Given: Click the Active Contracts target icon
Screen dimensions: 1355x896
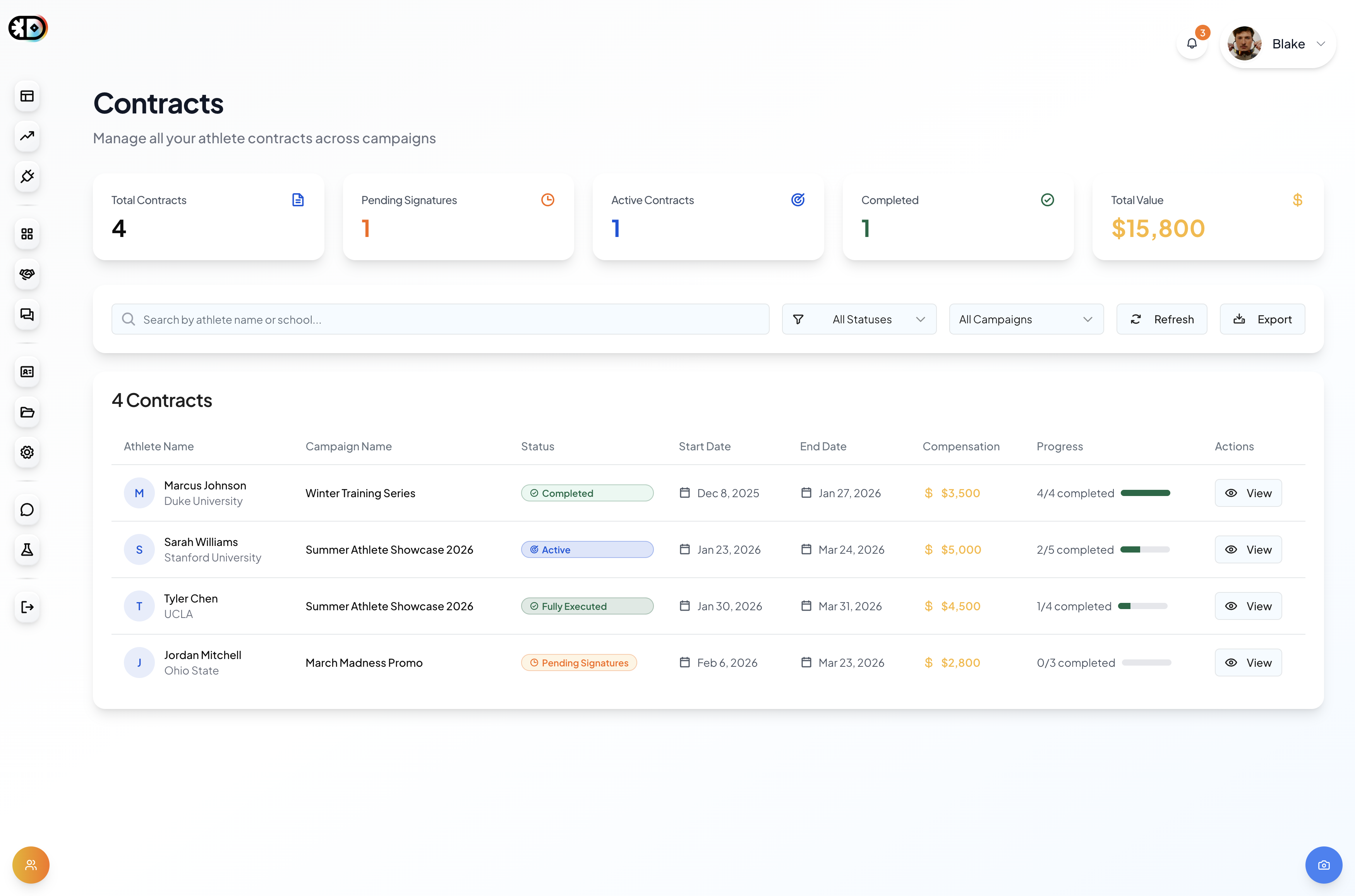Looking at the screenshot, I should click(798, 200).
